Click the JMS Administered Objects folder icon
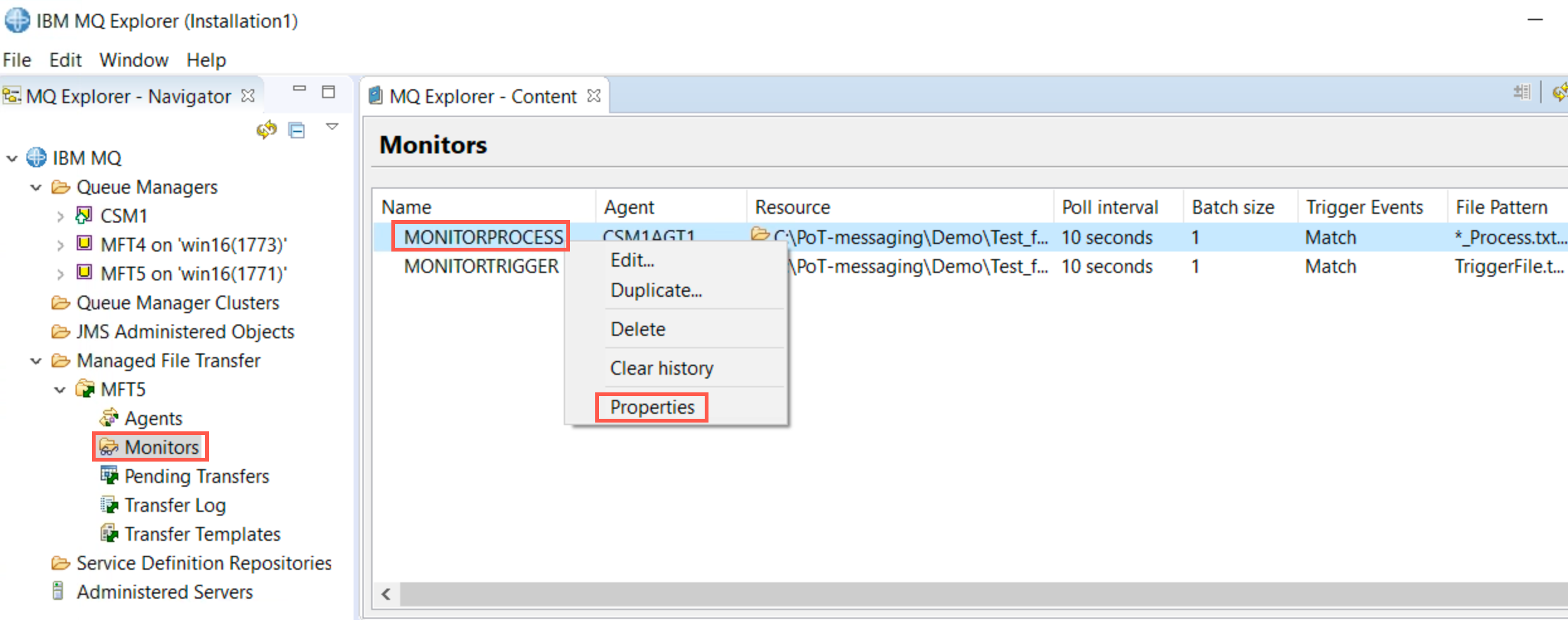1568x620 pixels. click(61, 331)
